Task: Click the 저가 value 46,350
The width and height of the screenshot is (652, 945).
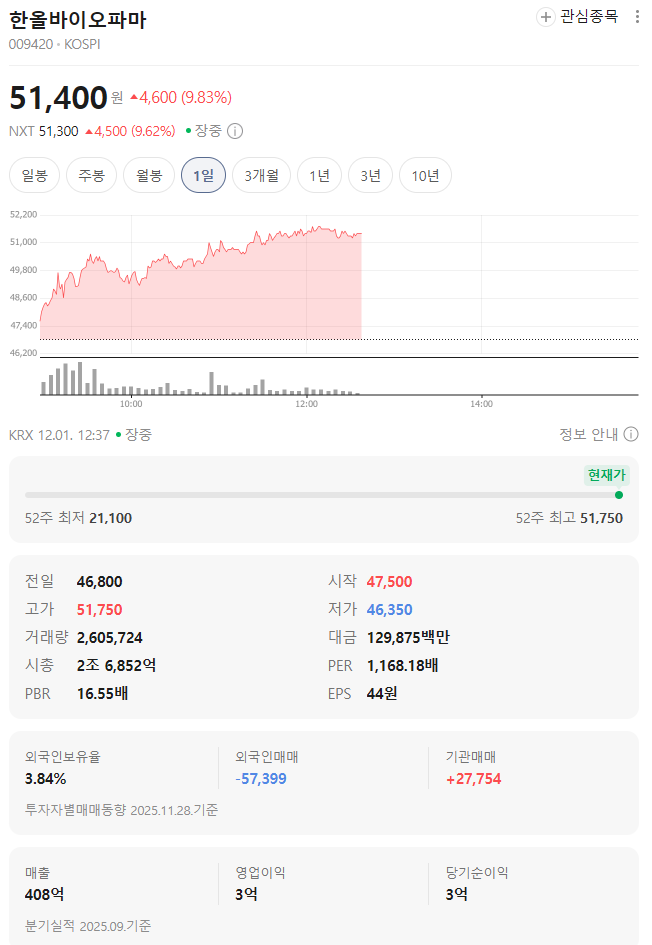Action: (389, 609)
